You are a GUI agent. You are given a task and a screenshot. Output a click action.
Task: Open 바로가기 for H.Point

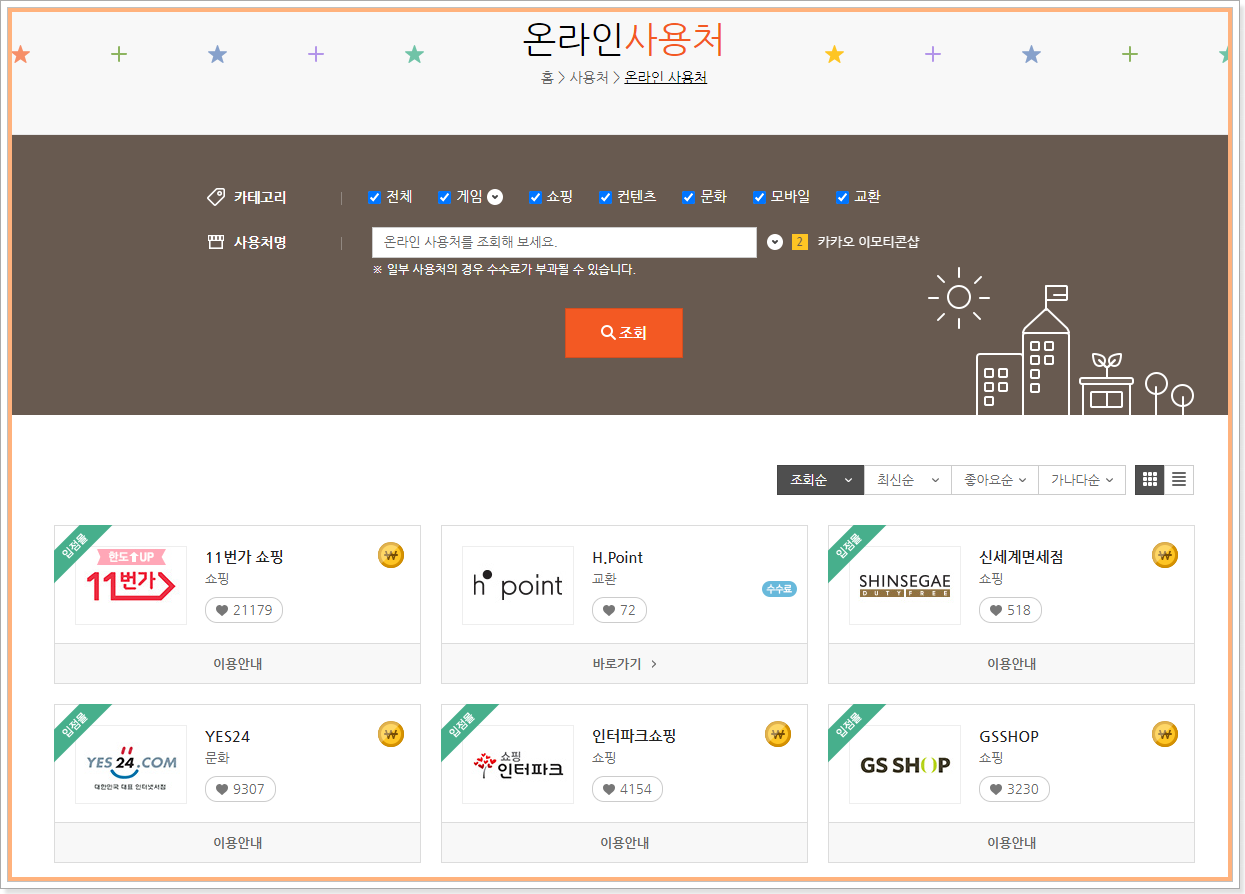pos(624,663)
